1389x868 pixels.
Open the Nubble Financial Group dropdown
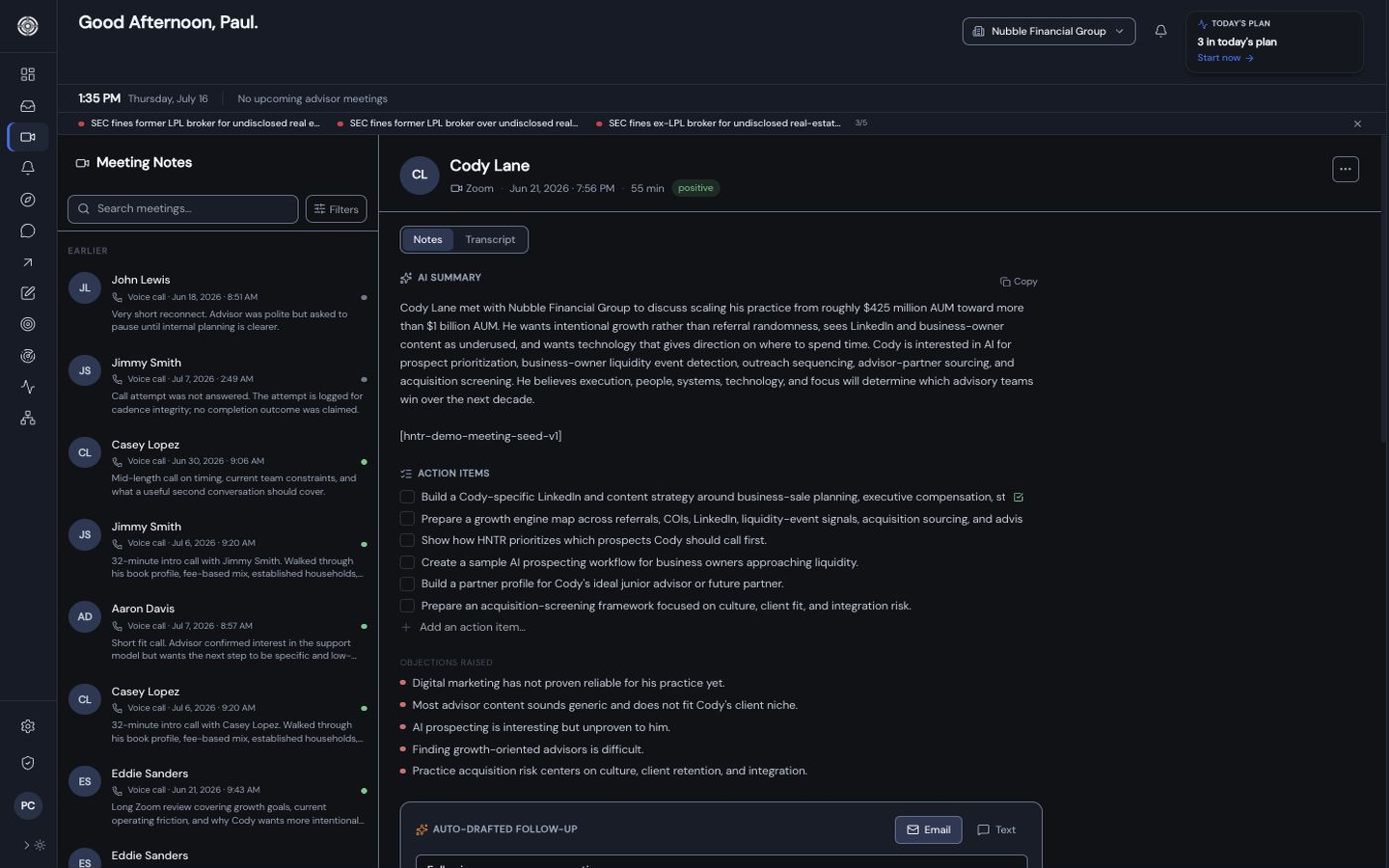pos(1049,31)
